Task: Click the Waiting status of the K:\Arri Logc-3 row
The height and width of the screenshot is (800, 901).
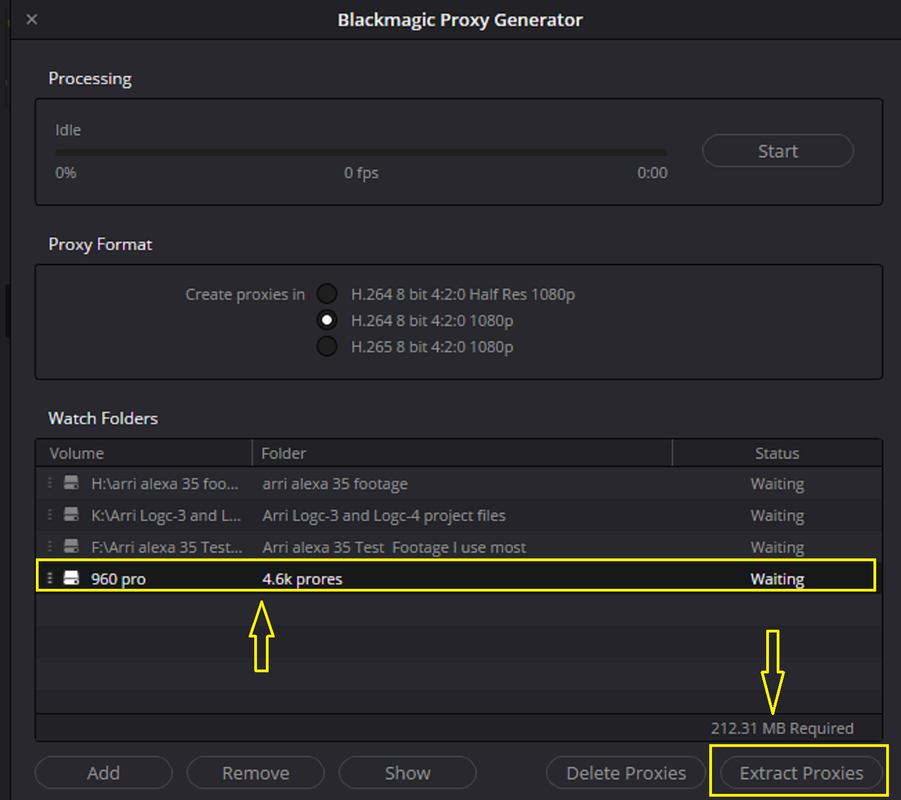Action: click(x=777, y=515)
